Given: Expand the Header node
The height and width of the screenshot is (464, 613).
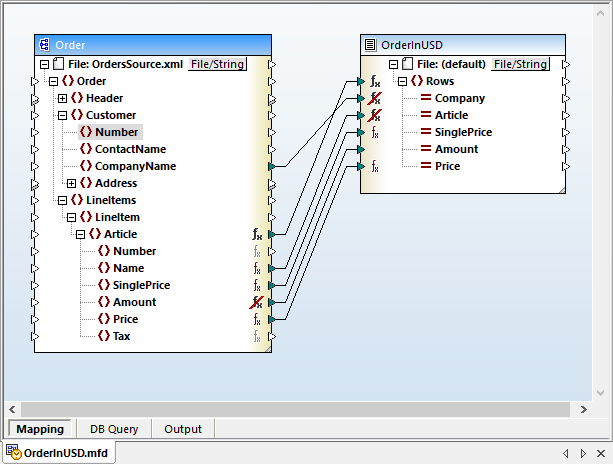Looking at the screenshot, I should (63, 98).
